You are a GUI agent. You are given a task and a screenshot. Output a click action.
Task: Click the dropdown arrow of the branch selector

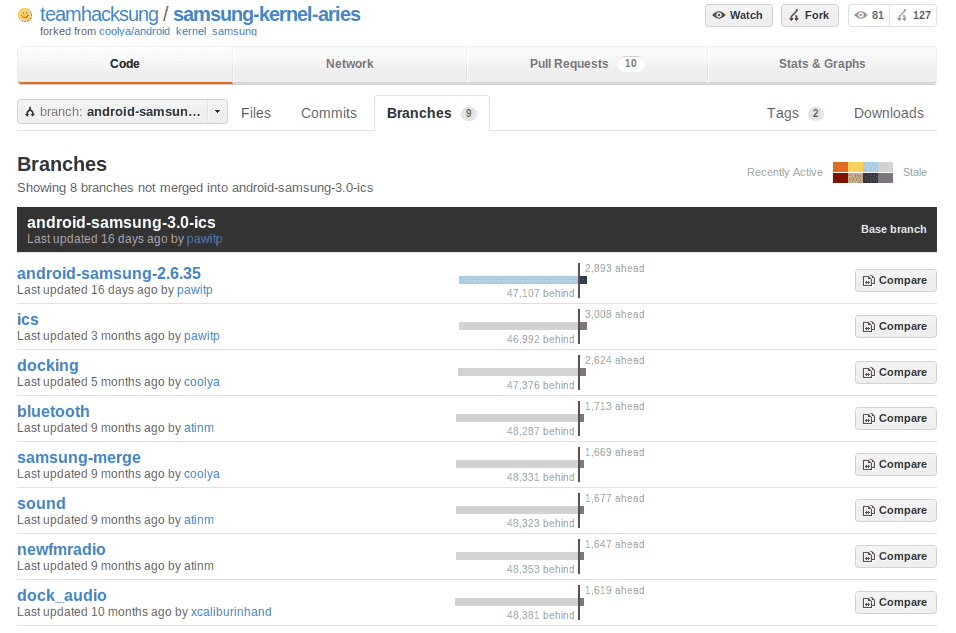pos(217,112)
